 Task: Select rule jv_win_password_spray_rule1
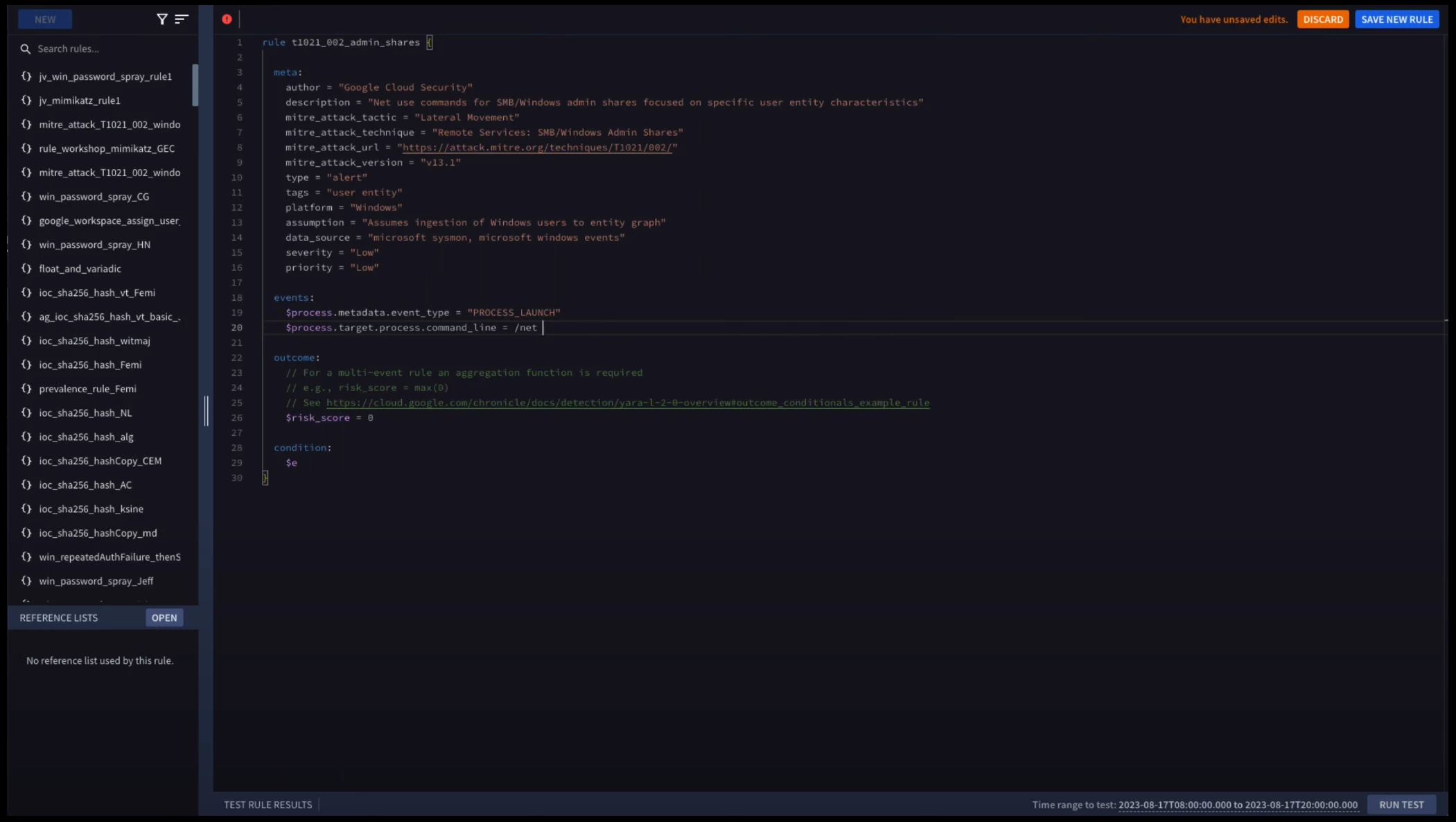coord(105,76)
